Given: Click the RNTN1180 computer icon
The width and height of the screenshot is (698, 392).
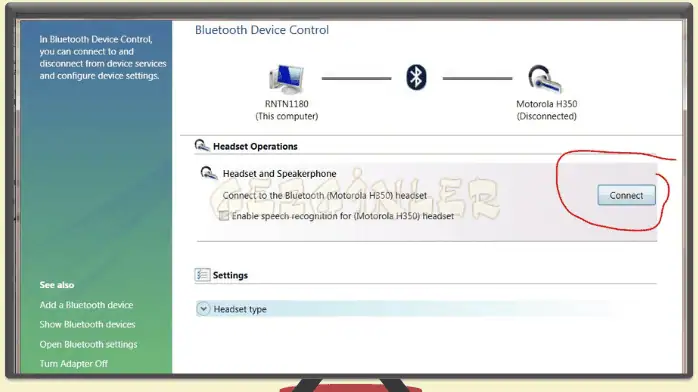Looking at the screenshot, I should click(x=286, y=79).
